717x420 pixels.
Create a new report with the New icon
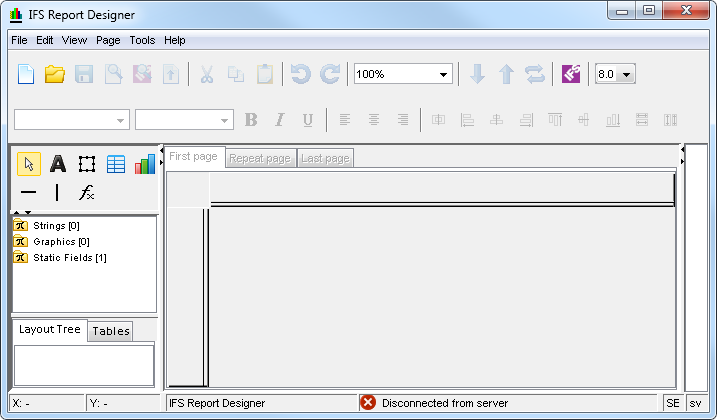pyautogui.click(x=26, y=74)
